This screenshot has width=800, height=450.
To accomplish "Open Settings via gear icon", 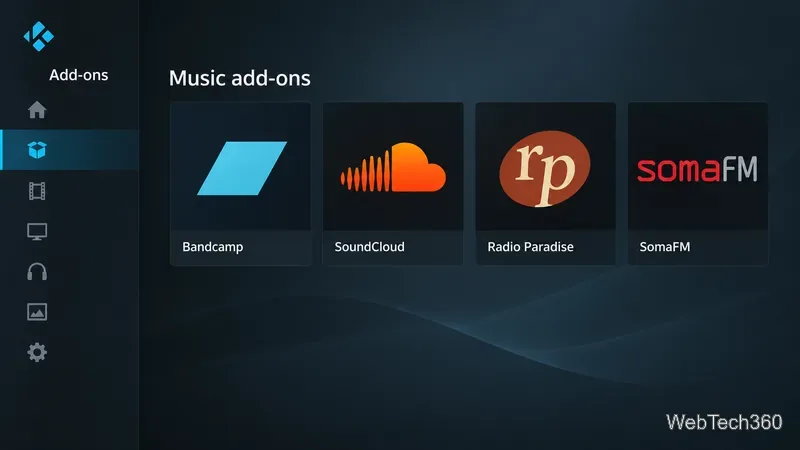I will coord(37,353).
